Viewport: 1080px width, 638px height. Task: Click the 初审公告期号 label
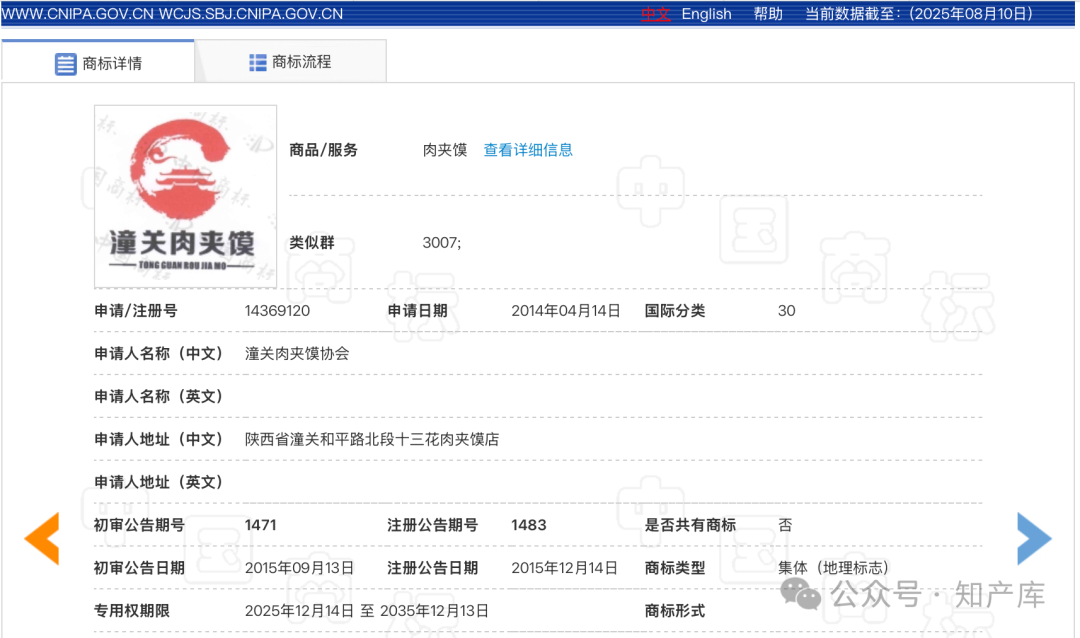139,525
